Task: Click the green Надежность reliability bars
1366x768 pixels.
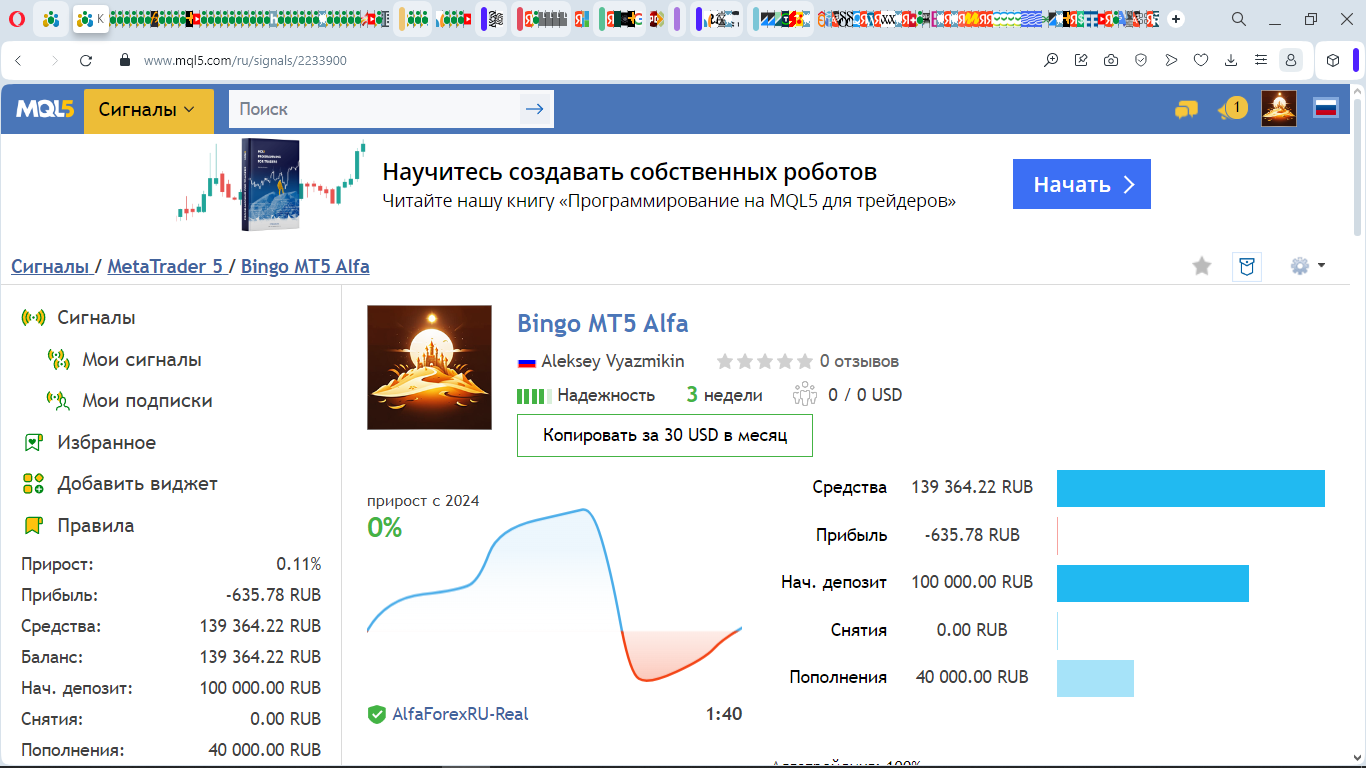Action: (534, 396)
